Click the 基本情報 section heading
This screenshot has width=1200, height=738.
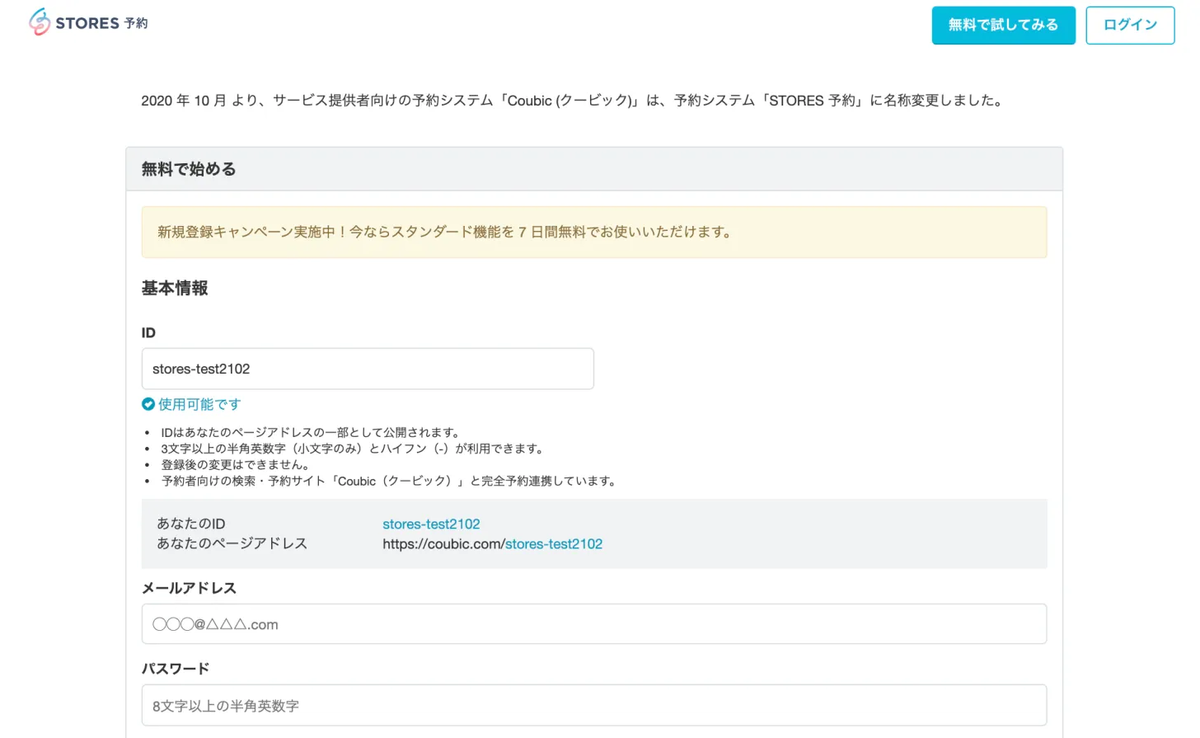click(x=175, y=288)
